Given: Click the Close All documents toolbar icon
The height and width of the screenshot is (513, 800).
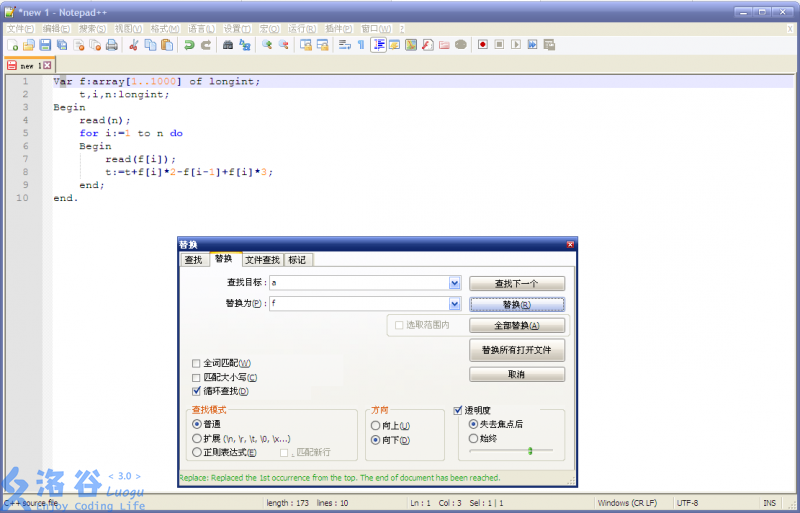Looking at the screenshot, I should point(95,45).
